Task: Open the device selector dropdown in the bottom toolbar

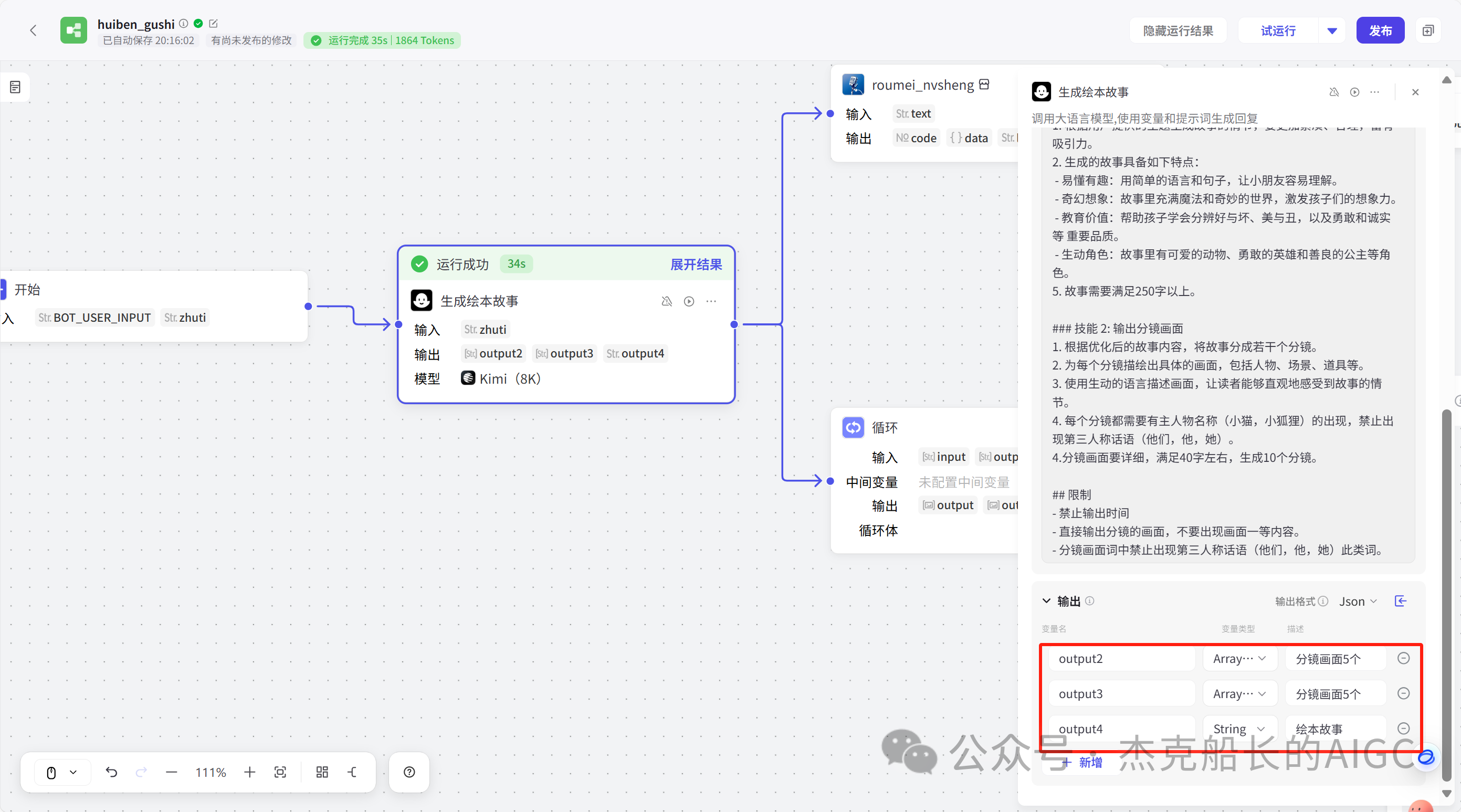Action: [x=62, y=772]
